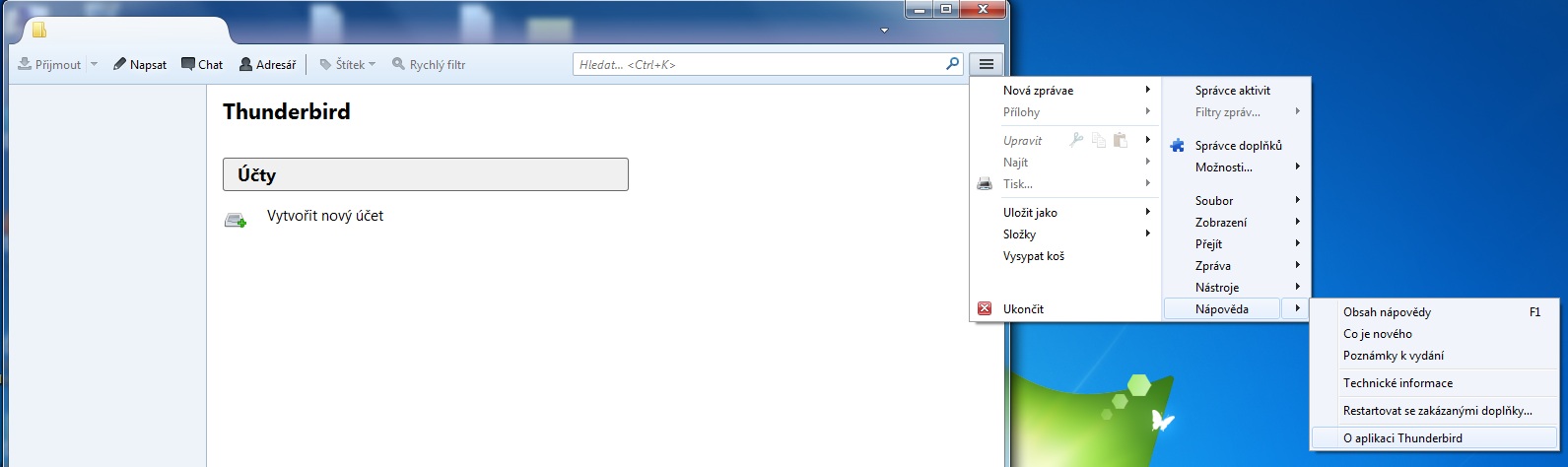Open the Složky submenu
This screenshot has height=467, width=1568.
pyautogui.click(x=1064, y=233)
